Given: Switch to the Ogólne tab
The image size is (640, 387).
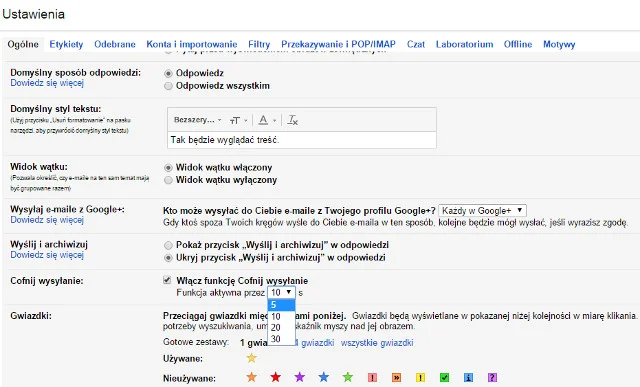Looking at the screenshot, I should (x=23, y=44).
